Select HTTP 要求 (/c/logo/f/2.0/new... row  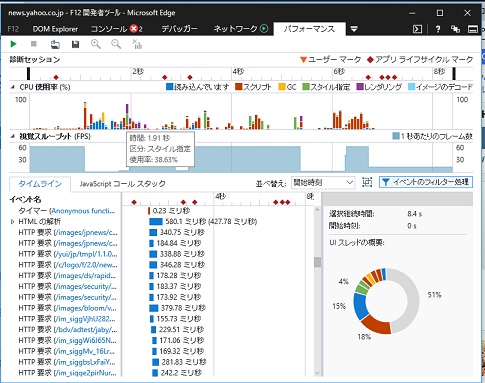68,265
